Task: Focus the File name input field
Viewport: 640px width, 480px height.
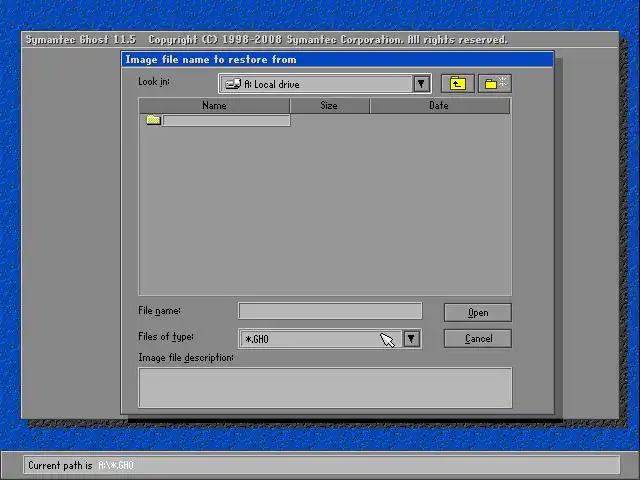Action: [330, 311]
